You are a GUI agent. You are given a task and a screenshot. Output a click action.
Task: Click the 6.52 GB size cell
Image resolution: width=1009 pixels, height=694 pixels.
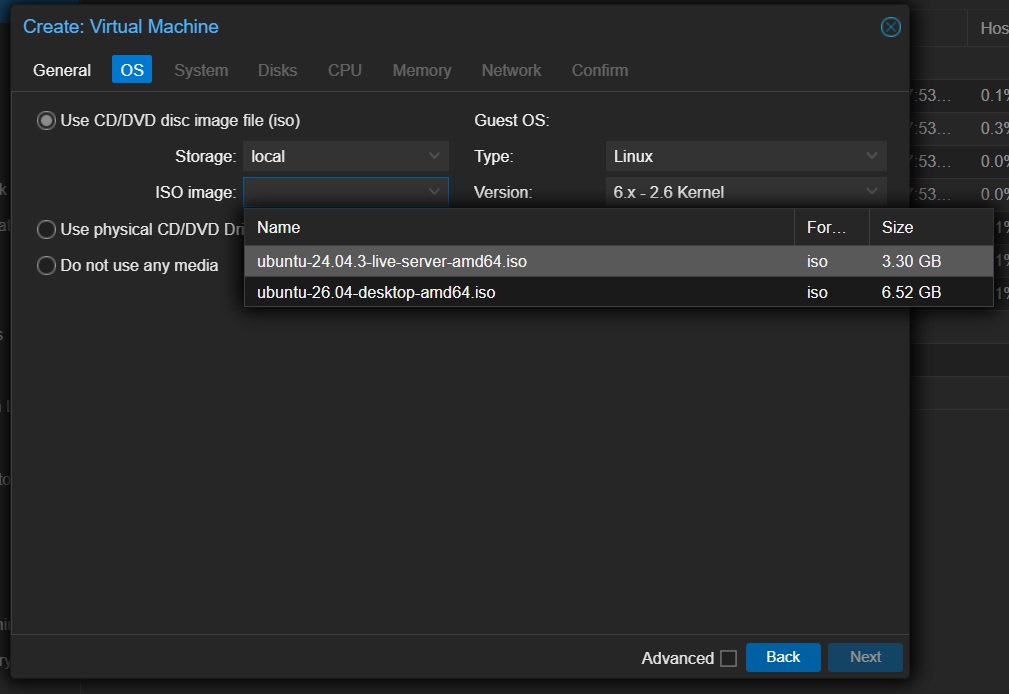tap(911, 292)
